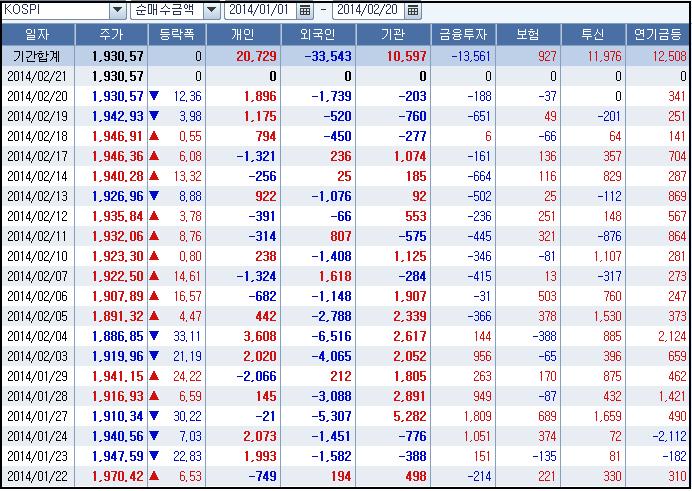Click the total institution value 10,597

[x=406, y=56]
